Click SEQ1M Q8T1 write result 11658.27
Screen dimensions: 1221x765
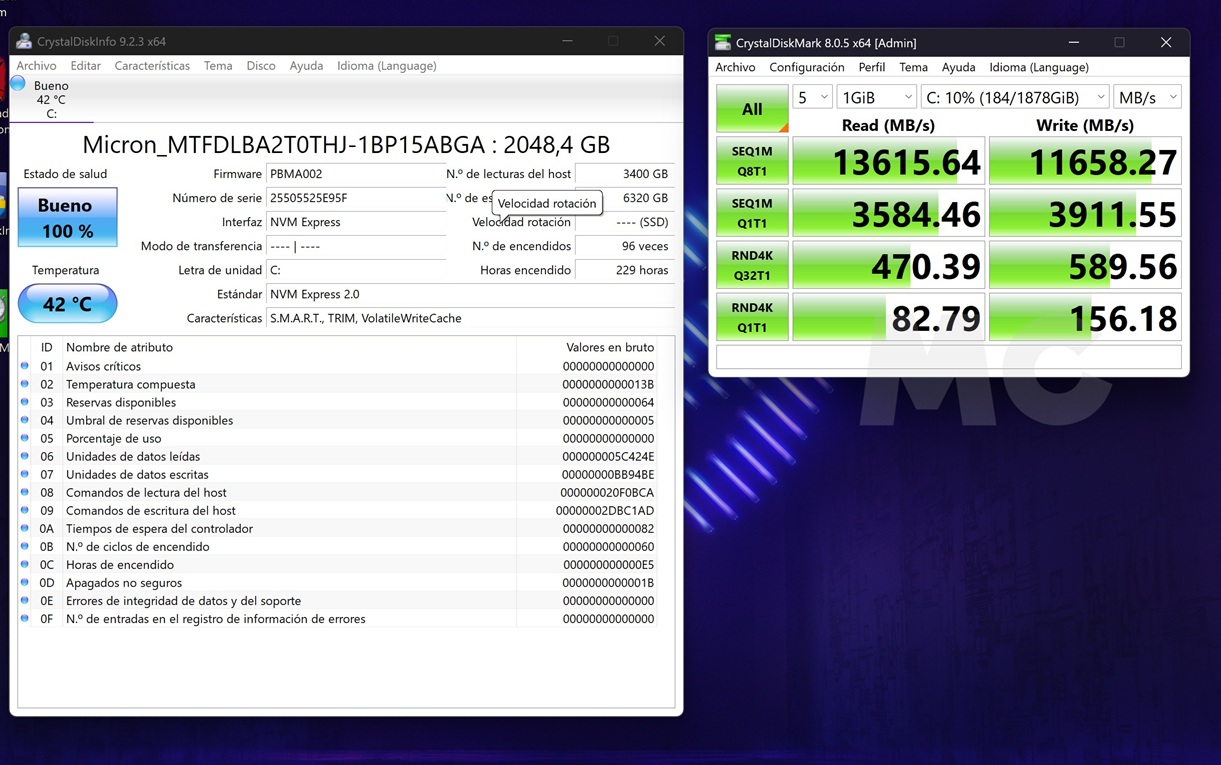1085,161
